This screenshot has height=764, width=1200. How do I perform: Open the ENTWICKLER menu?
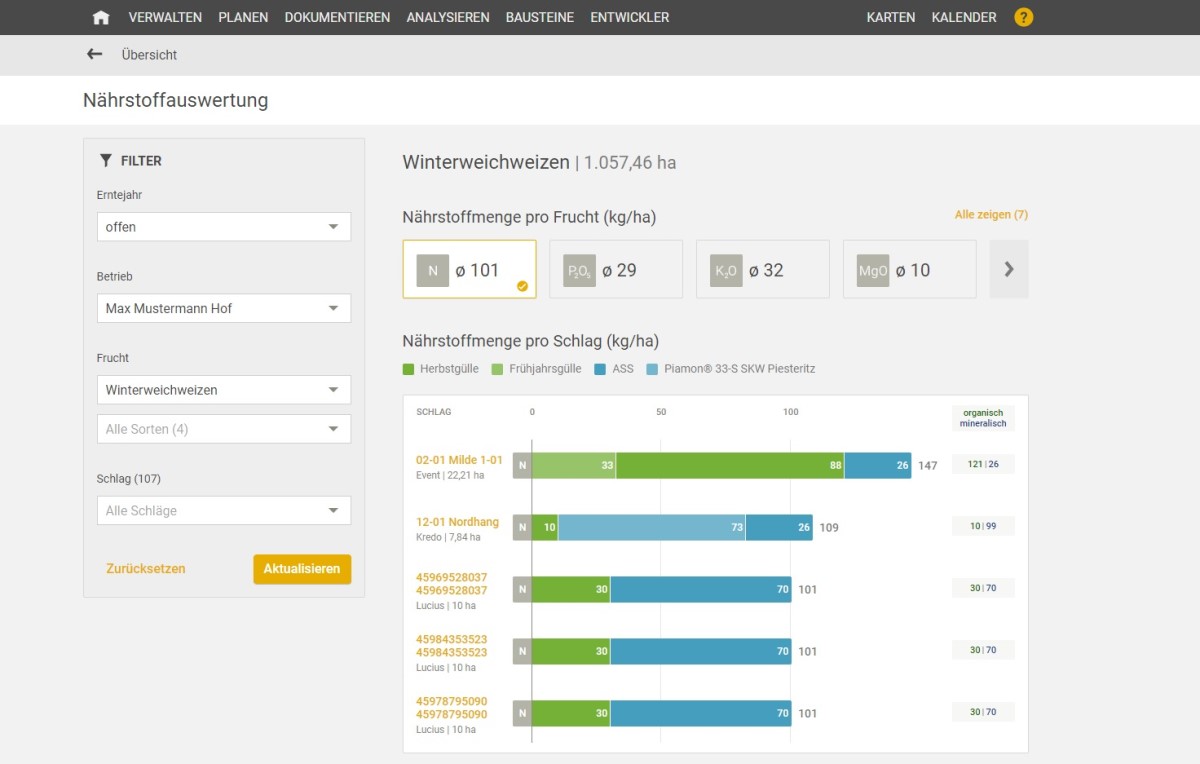[630, 17]
